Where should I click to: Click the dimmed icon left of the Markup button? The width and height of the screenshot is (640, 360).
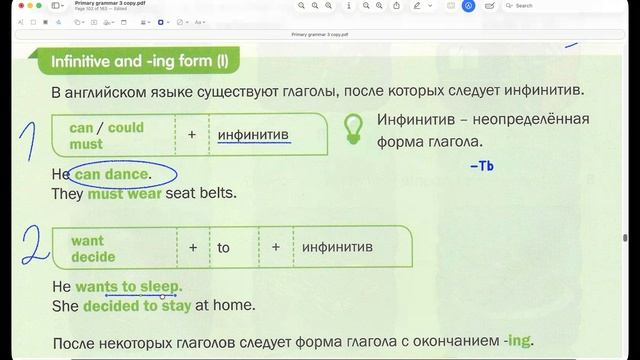point(451,5)
